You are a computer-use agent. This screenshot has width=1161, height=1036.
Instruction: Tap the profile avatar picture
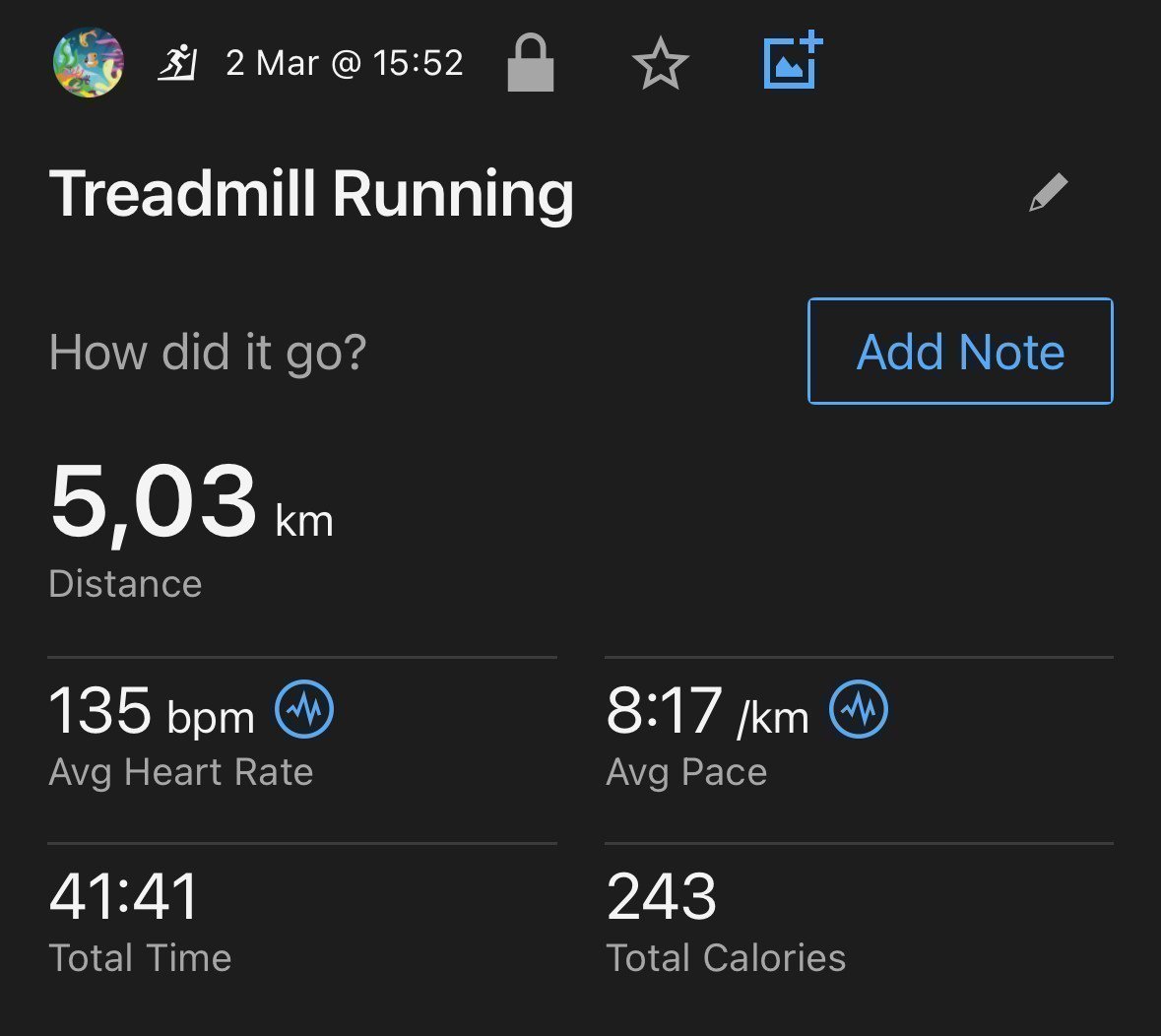click(x=88, y=63)
